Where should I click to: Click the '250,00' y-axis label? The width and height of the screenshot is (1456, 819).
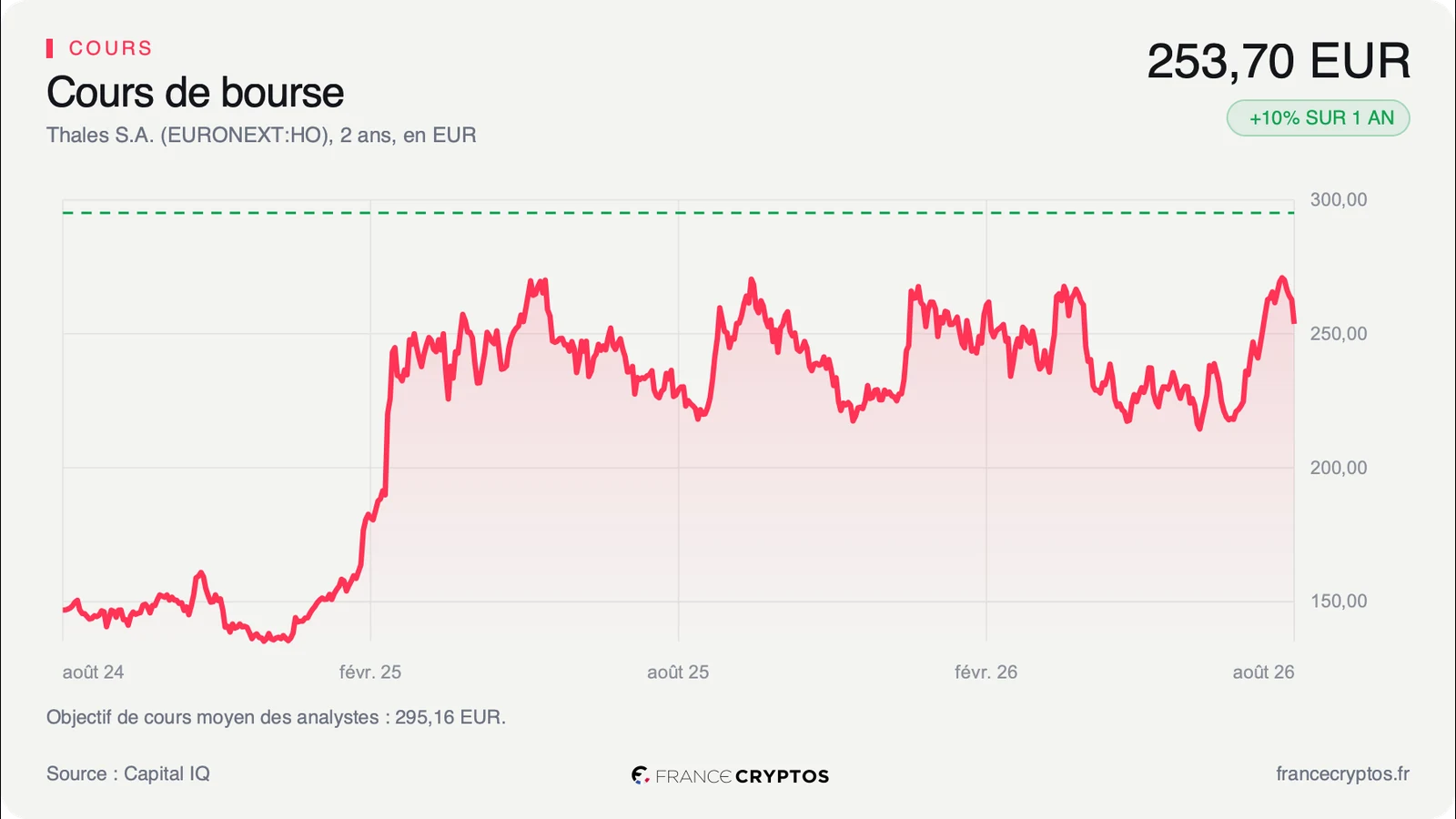[1339, 334]
